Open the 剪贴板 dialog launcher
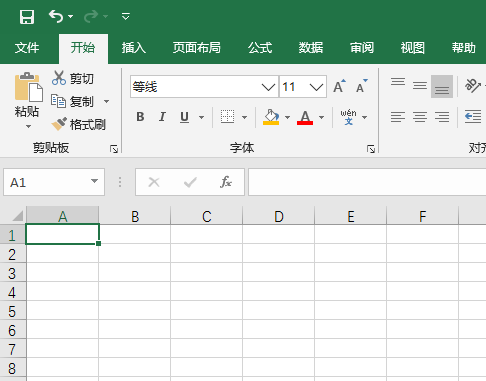This screenshot has width=486, height=381. pyautogui.click(x=114, y=149)
